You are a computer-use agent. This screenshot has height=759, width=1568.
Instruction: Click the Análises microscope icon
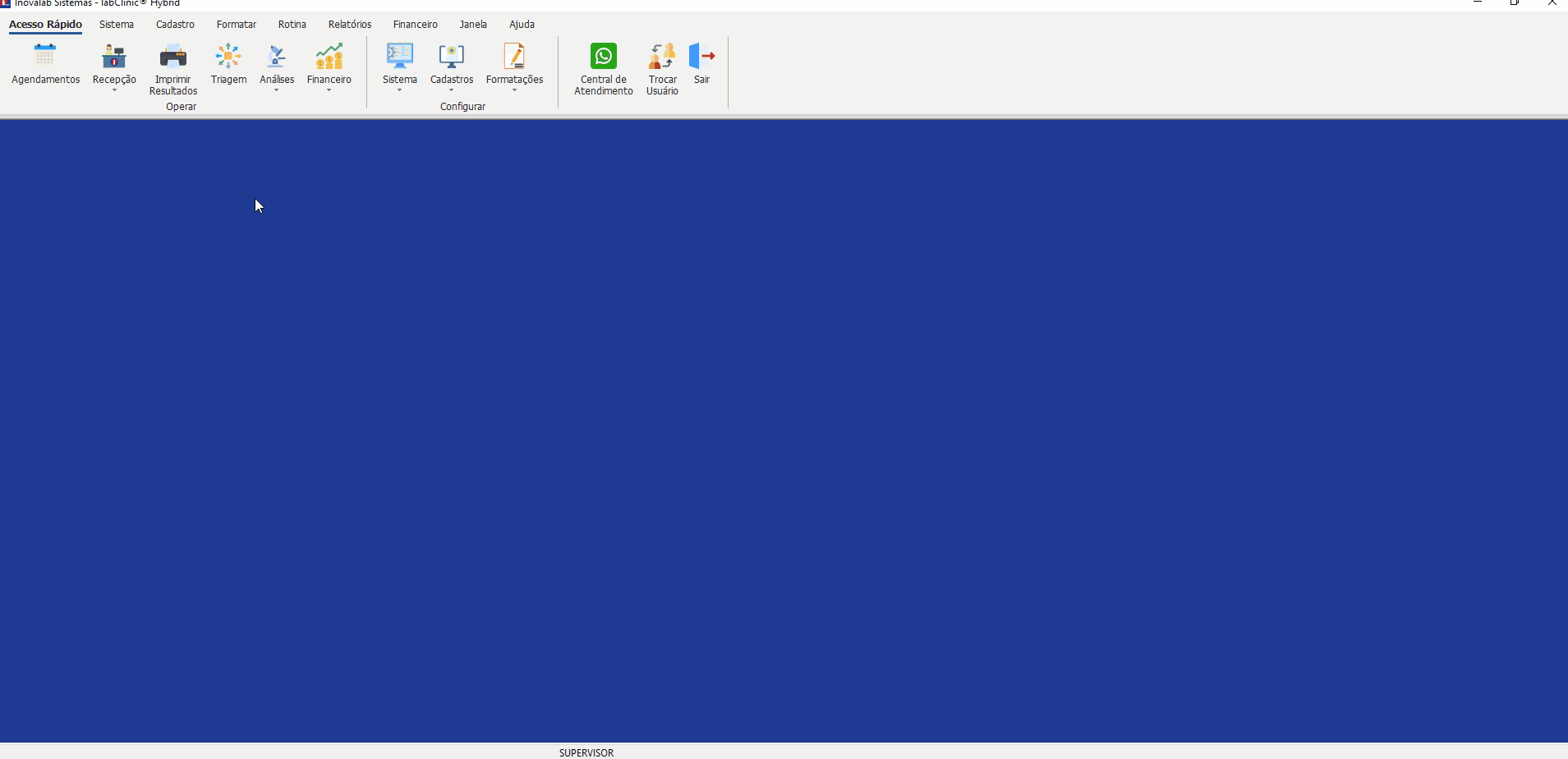click(277, 56)
